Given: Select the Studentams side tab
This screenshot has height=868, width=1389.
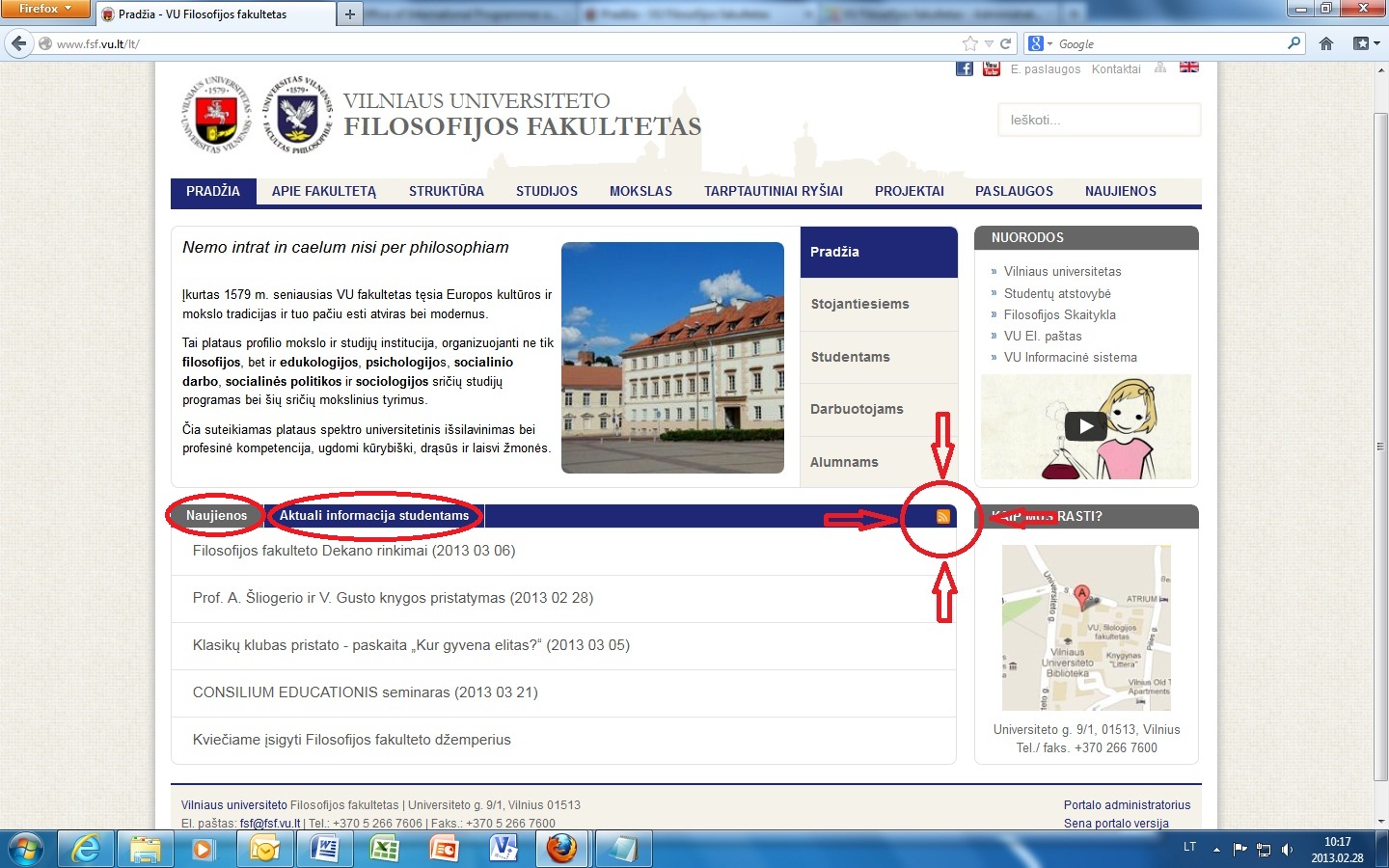Looking at the screenshot, I should tap(879, 357).
